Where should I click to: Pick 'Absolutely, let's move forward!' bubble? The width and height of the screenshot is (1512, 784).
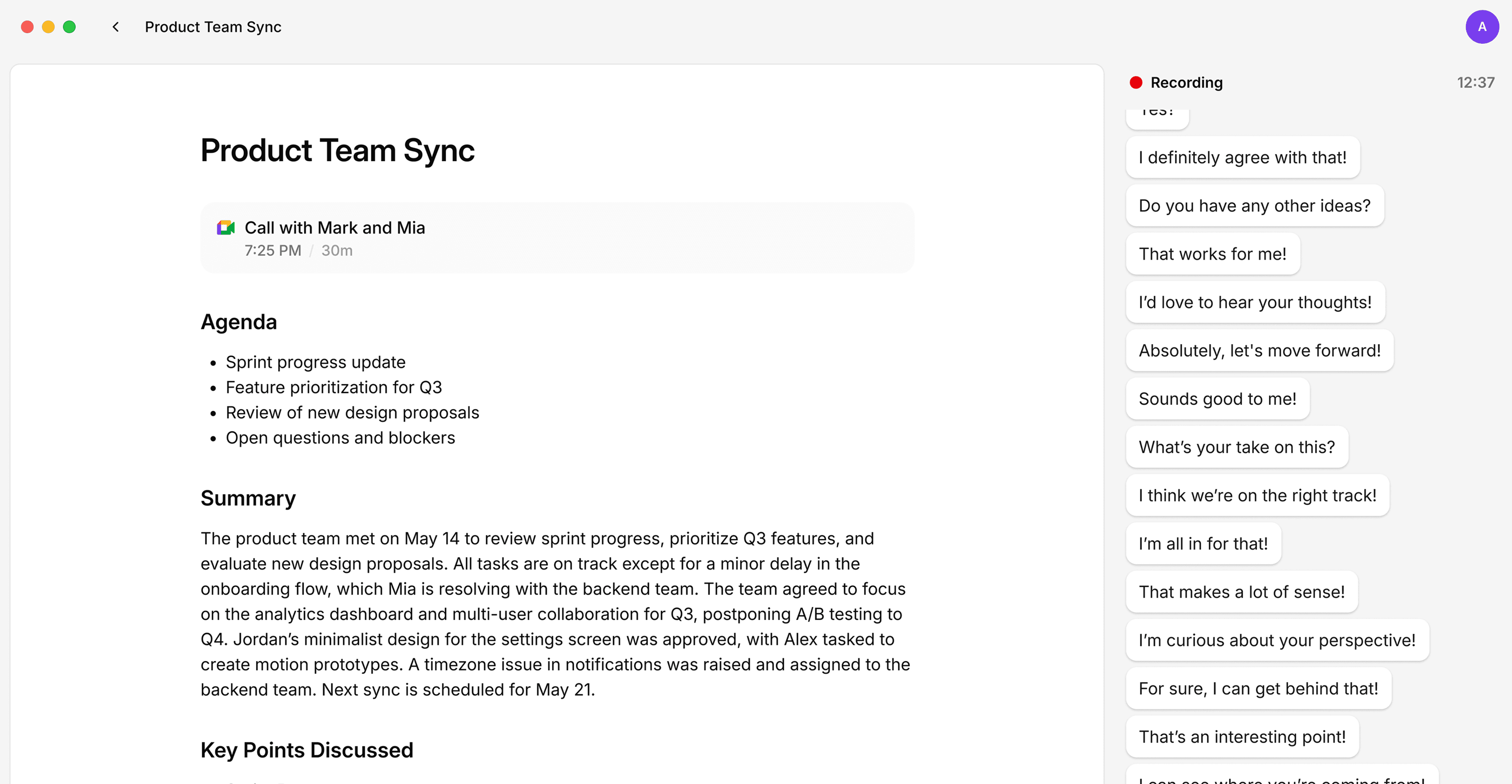point(1259,351)
